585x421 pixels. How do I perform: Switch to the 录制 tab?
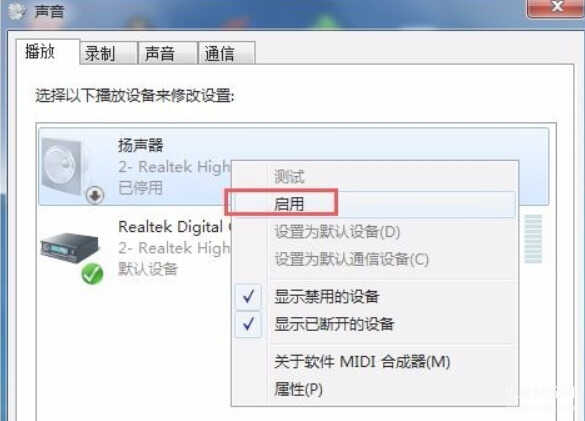109,53
